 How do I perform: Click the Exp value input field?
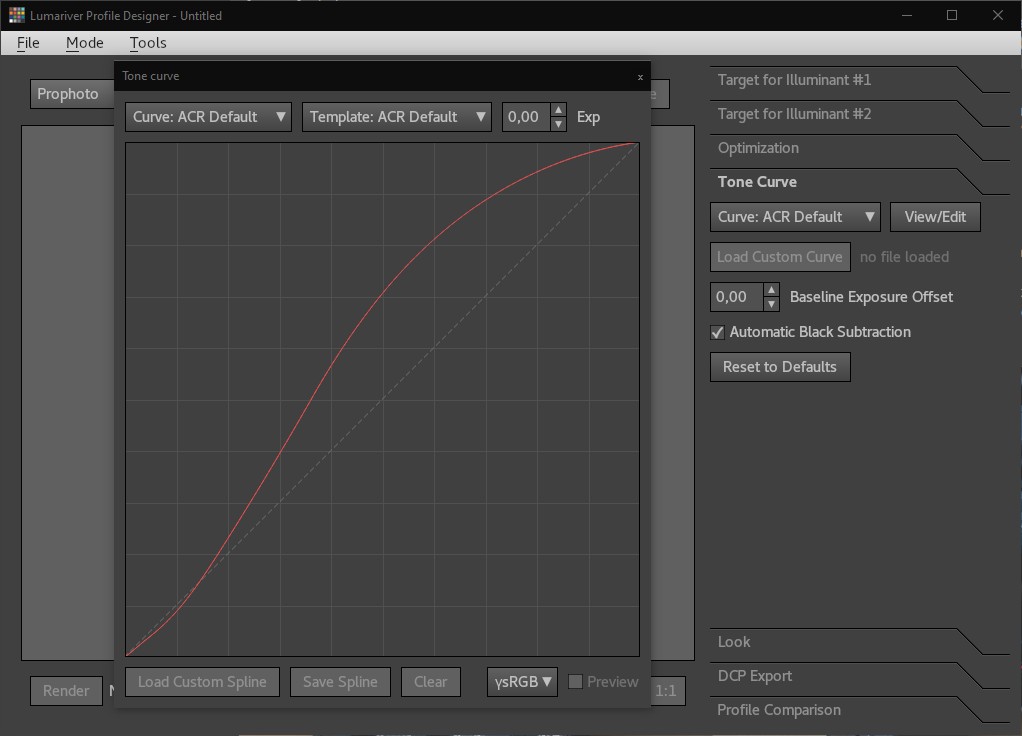click(525, 117)
